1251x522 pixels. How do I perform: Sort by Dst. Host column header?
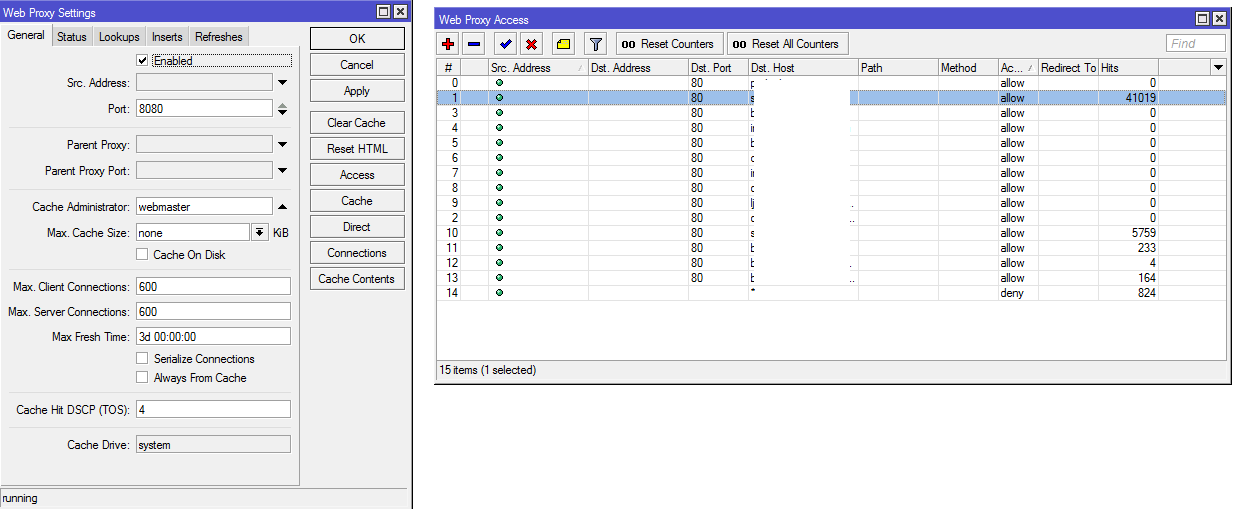coord(803,68)
